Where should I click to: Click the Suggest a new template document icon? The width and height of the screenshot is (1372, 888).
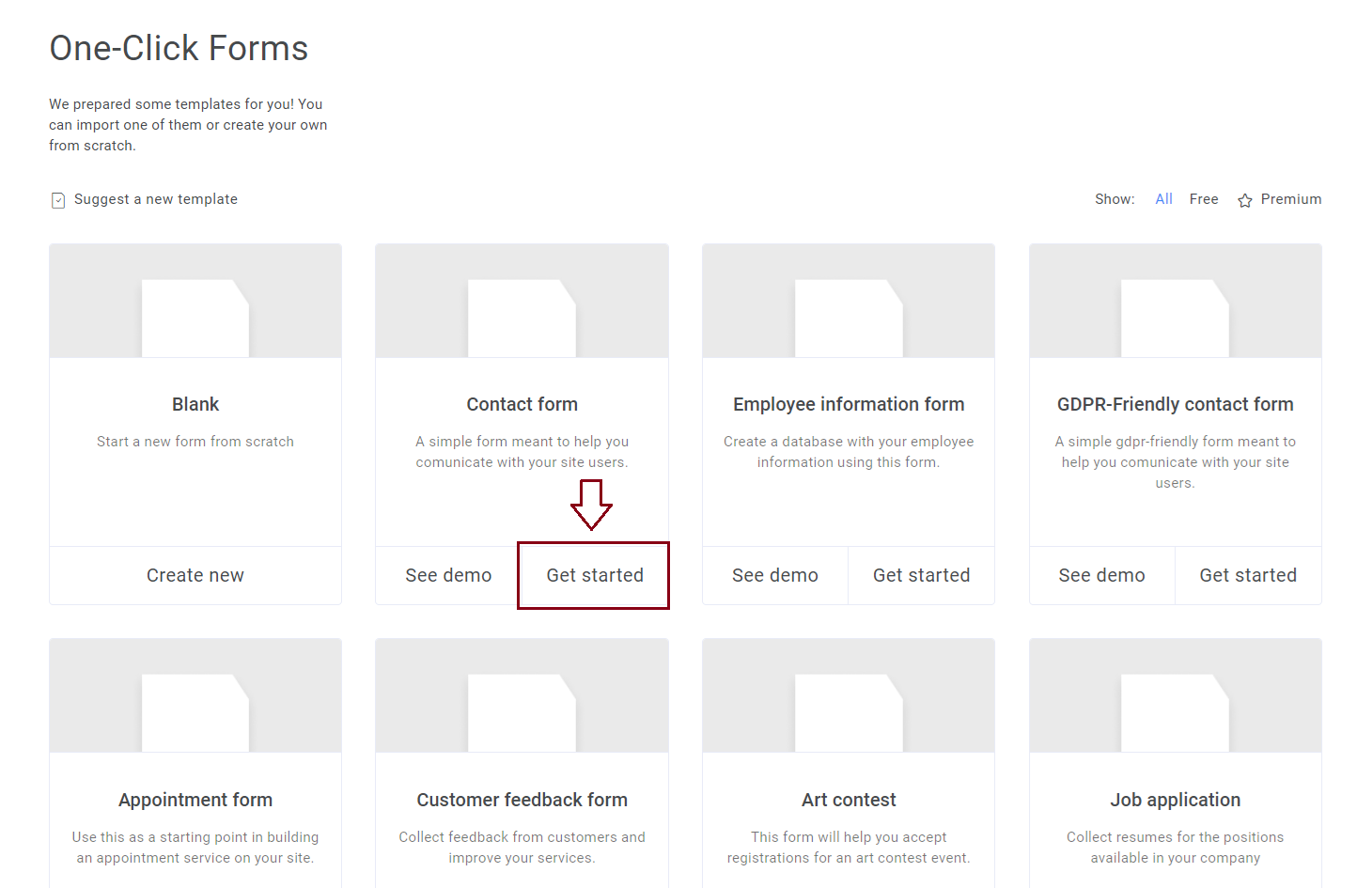pyautogui.click(x=58, y=200)
